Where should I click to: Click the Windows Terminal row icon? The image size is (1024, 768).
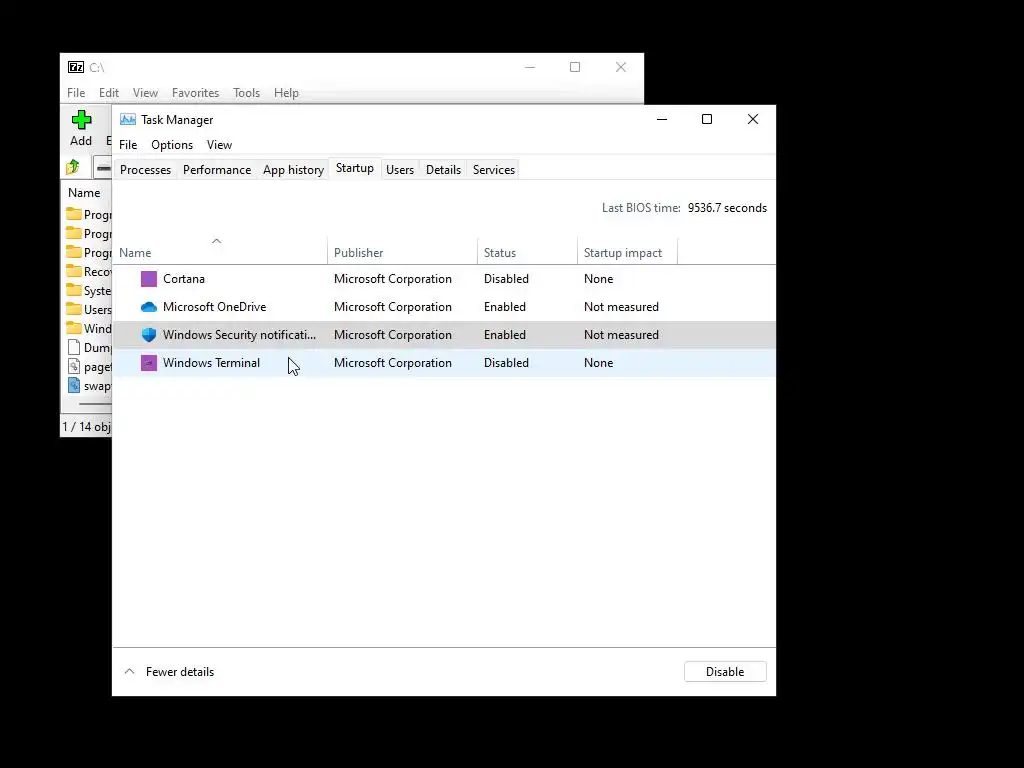pos(149,363)
